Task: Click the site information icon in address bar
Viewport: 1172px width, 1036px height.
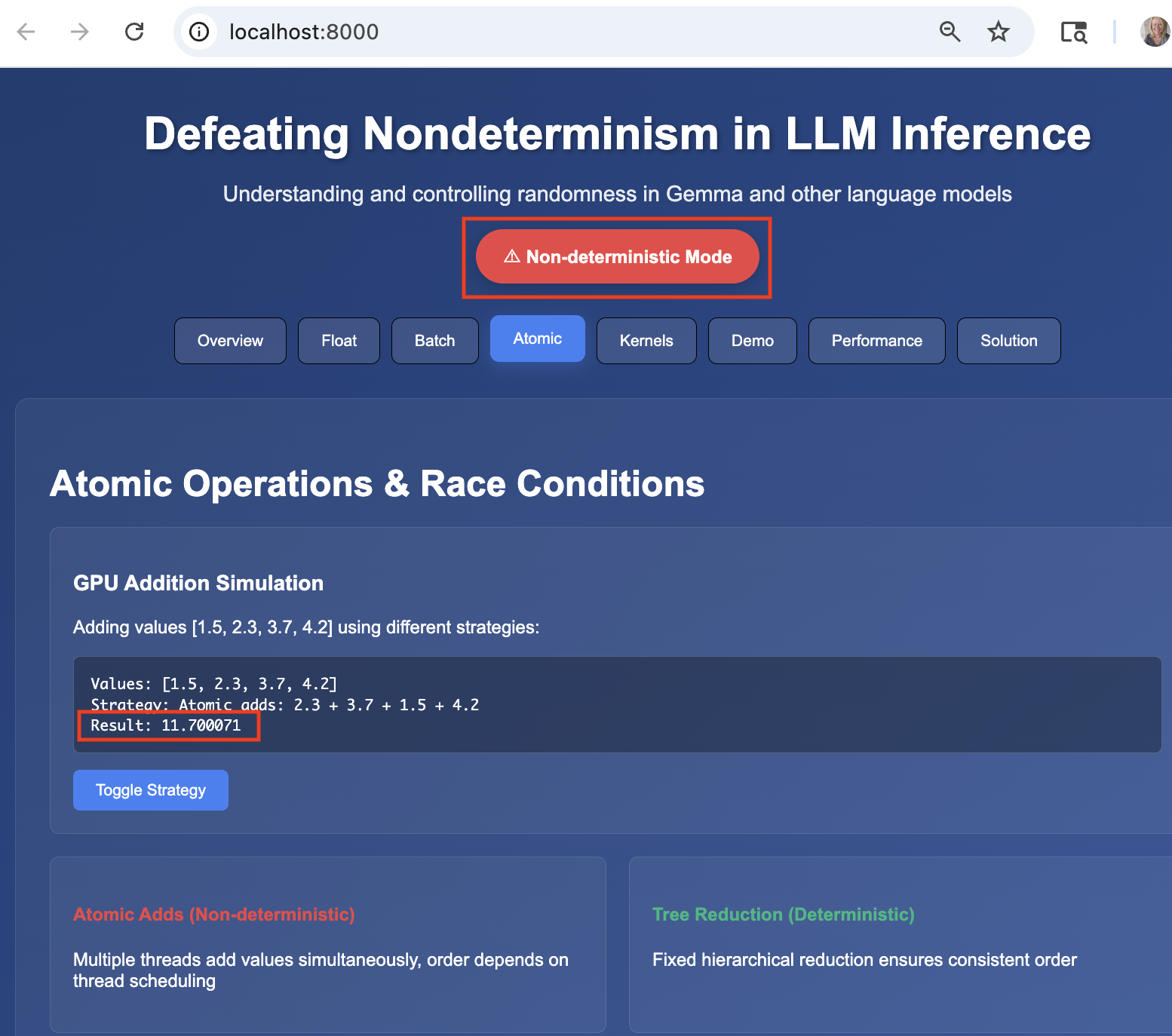Action: click(199, 32)
